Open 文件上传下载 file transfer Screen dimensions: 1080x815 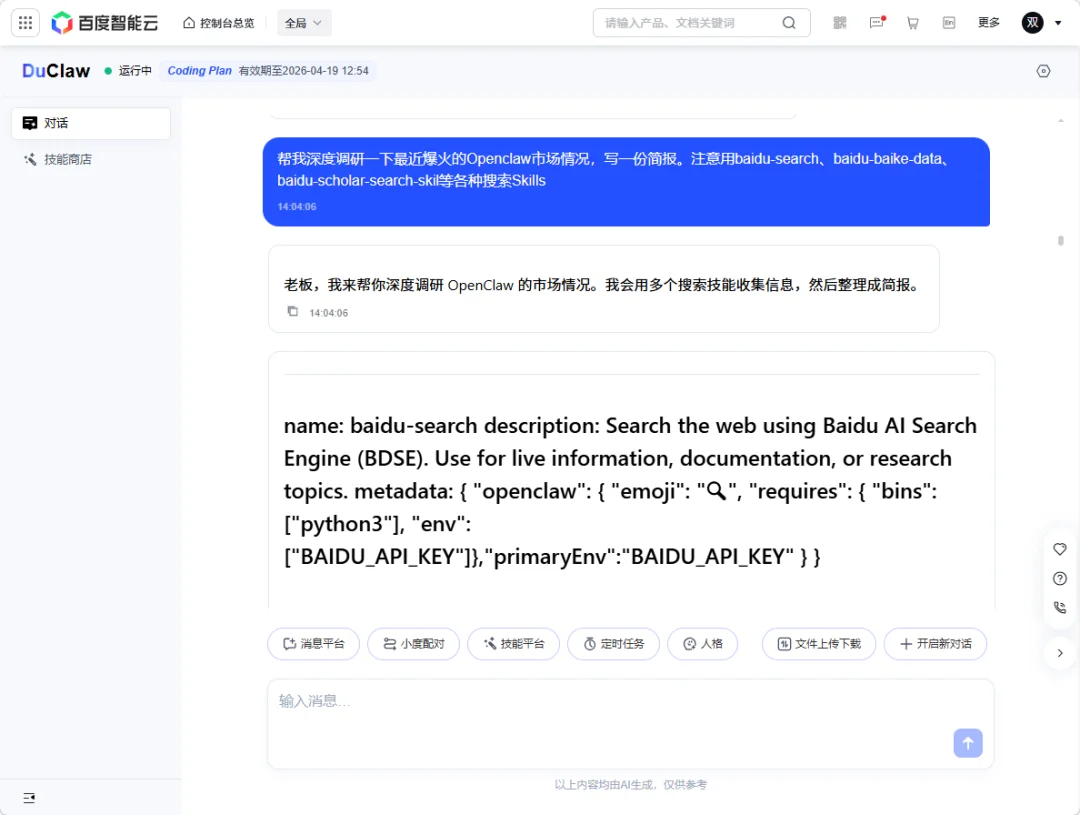(819, 643)
